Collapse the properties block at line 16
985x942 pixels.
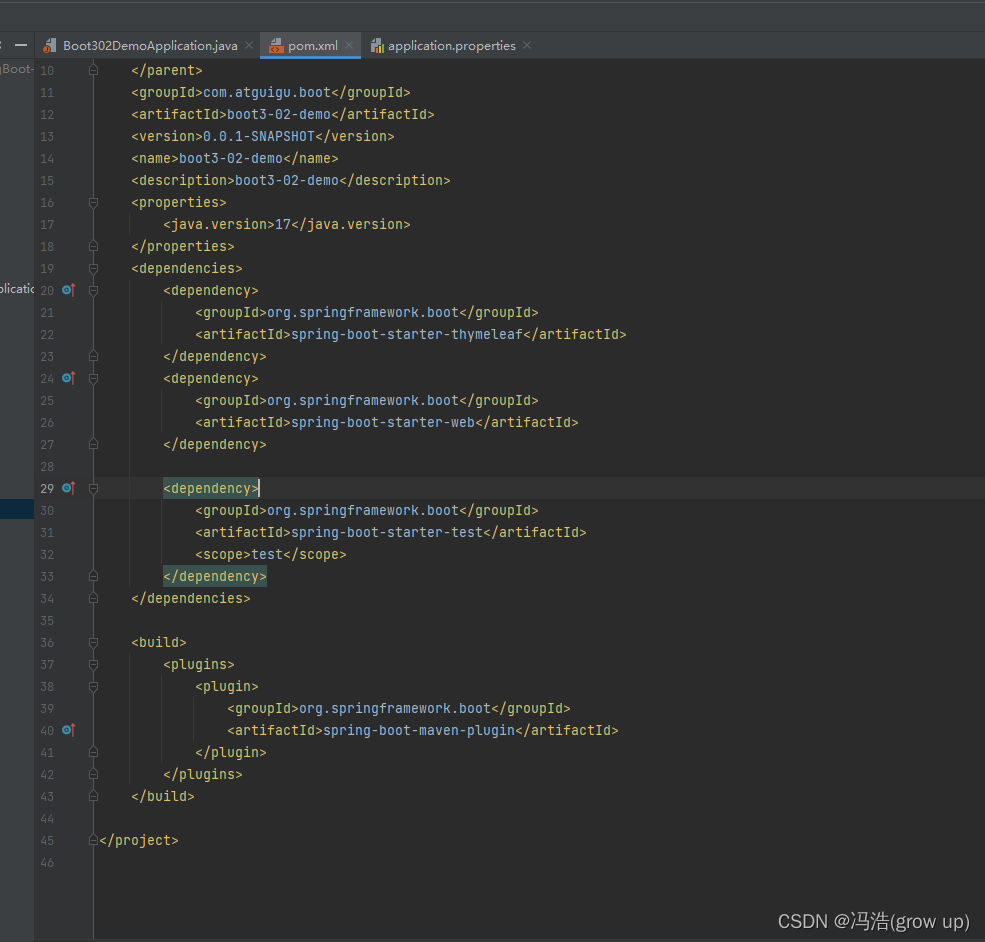click(x=93, y=202)
